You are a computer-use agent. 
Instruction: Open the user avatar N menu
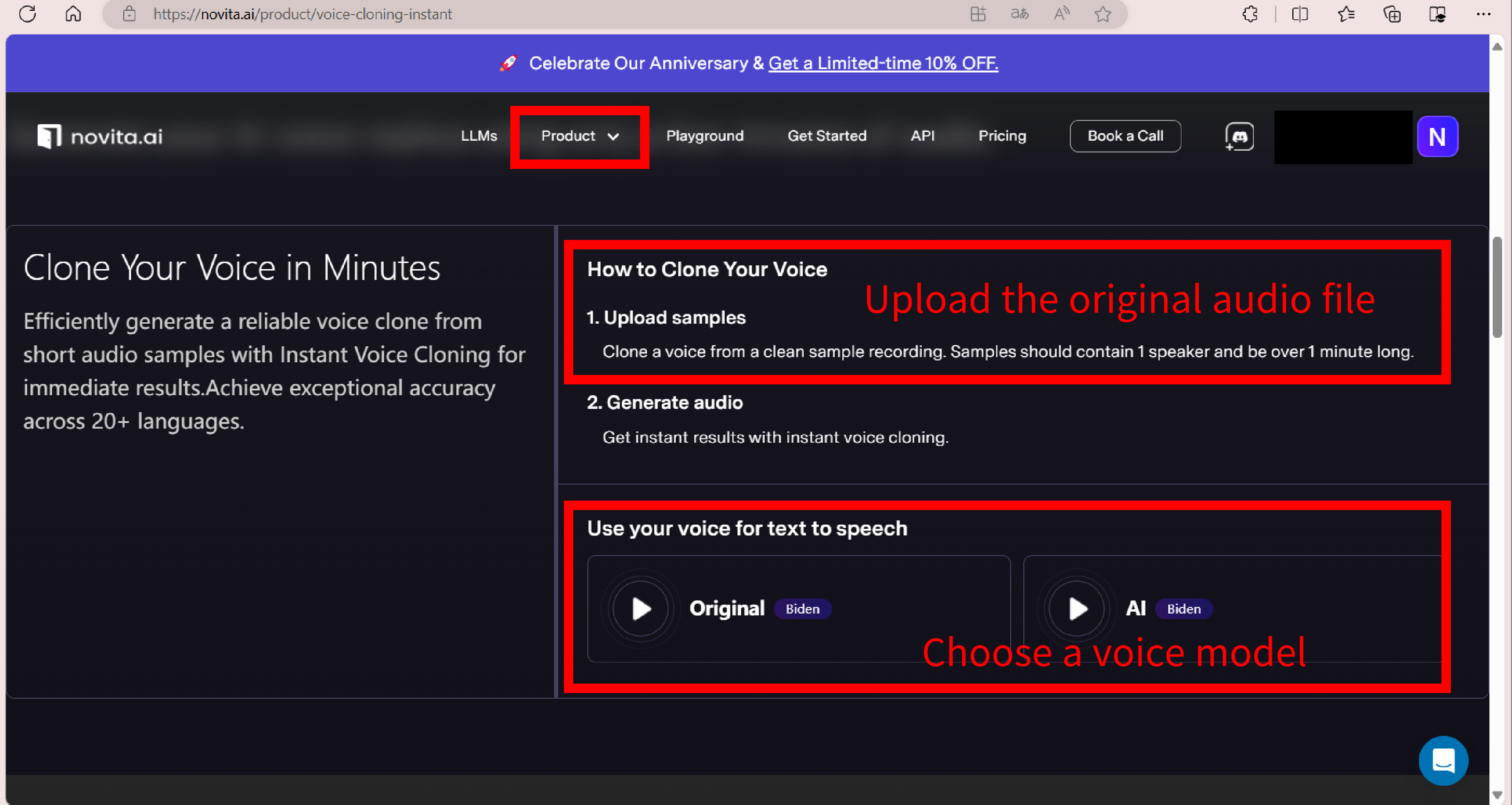[x=1437, y=136]
